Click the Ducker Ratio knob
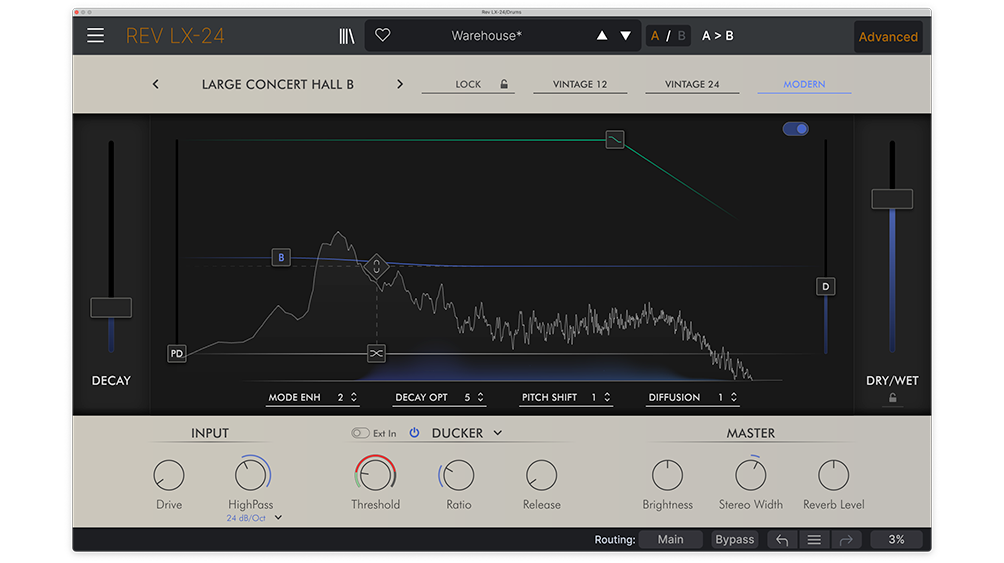The image size is (1004, 563). coord(458,475)
